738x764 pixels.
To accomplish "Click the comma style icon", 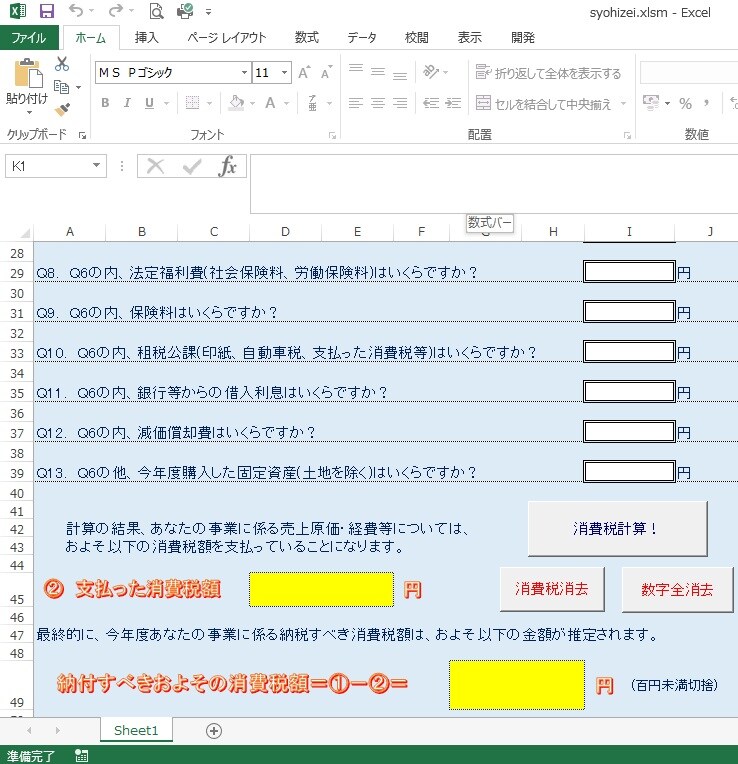I will point(707,103).
